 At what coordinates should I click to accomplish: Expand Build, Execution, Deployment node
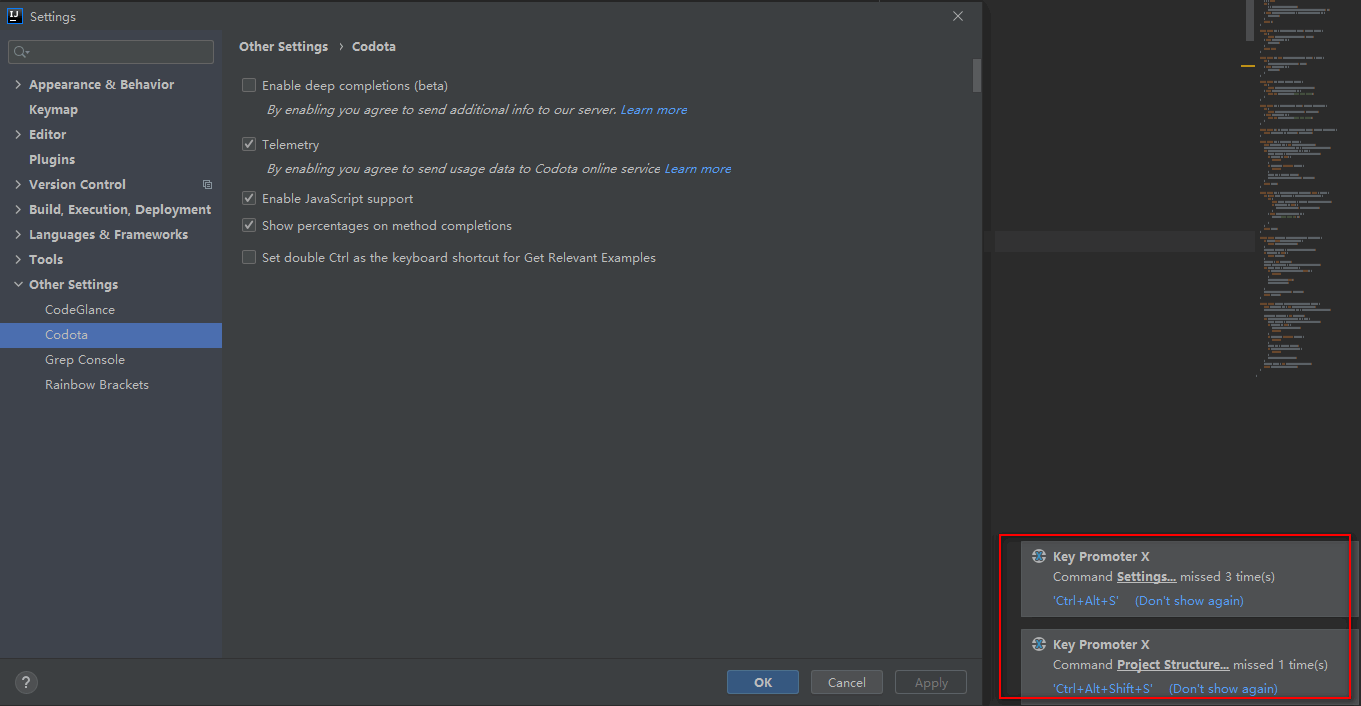point(18,210)
